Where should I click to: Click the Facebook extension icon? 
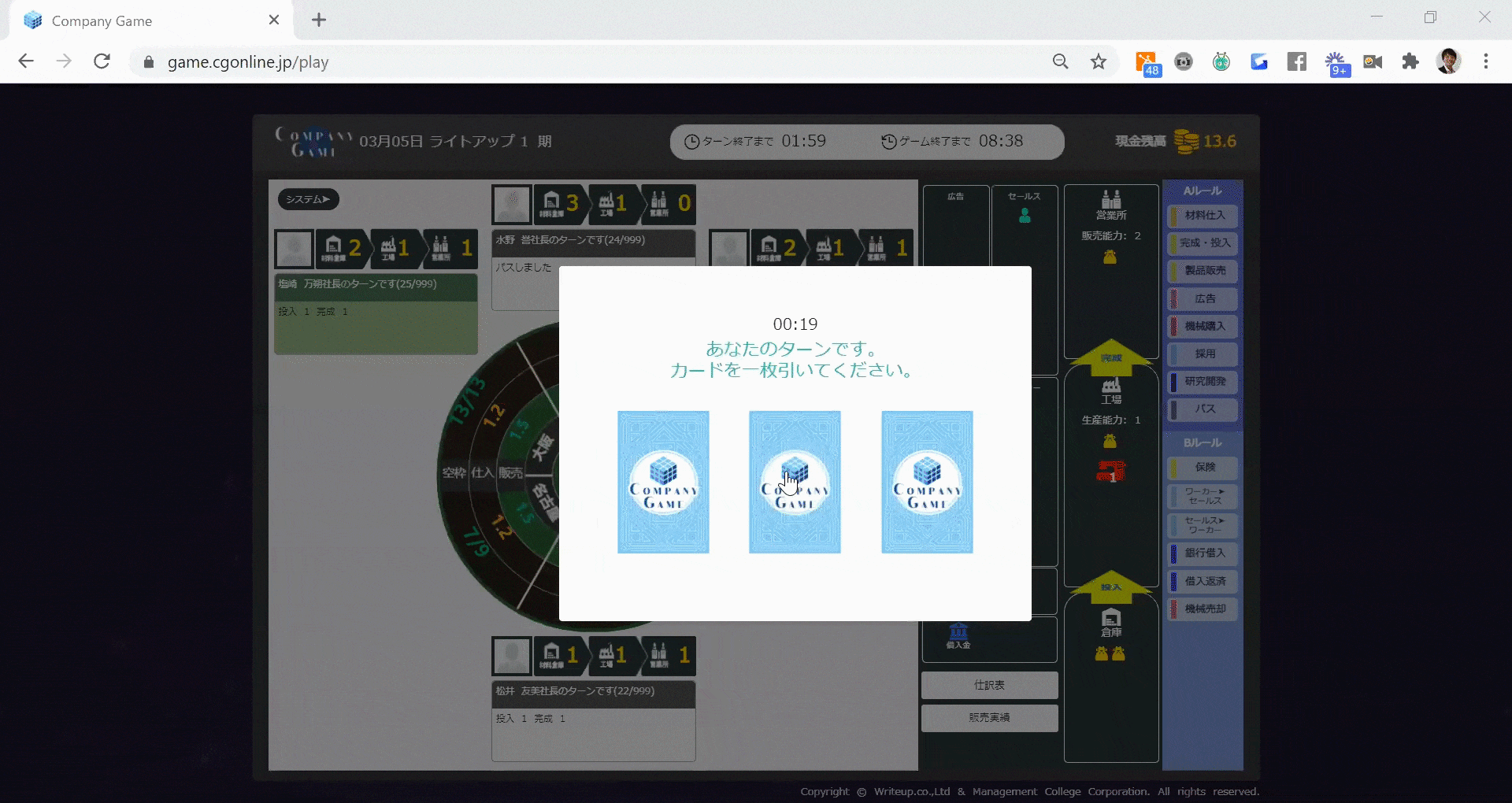coord(1297,61)
